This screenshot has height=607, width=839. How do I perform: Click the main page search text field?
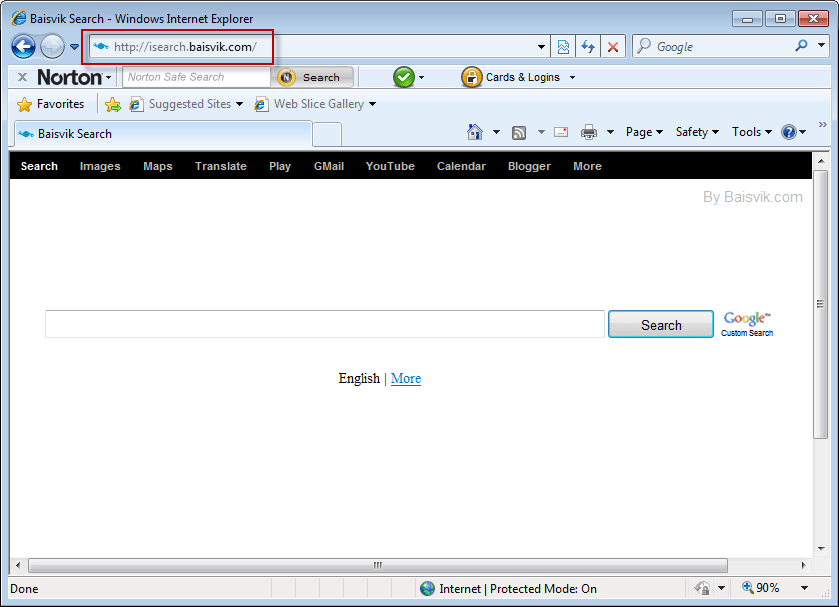click(x=325, y=324)
